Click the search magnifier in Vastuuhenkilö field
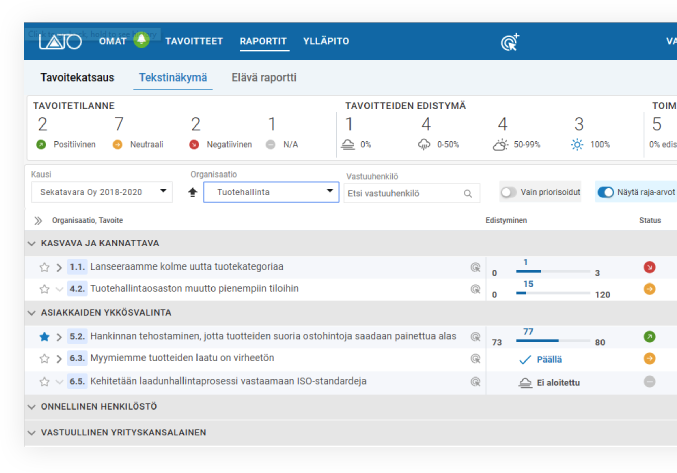The height and width of the screenshot is (473, 677). point(468,194)
